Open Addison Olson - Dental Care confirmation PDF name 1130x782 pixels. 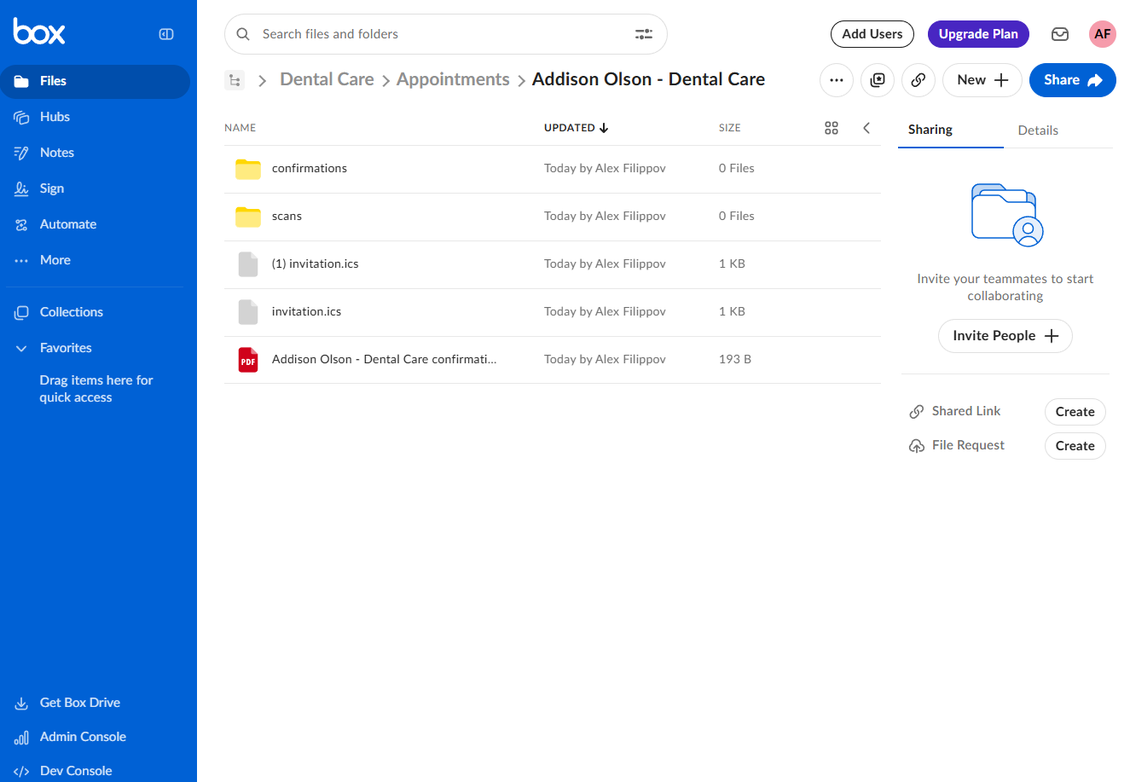pyautogui.click(x=384, y=359)
